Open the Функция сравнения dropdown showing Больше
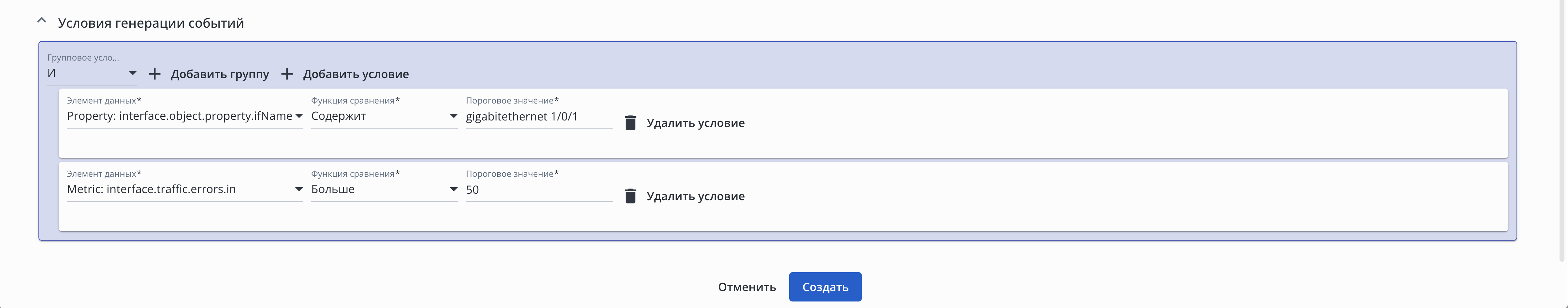The height and width of the screenshot is (308, 1568). (384, 189)
